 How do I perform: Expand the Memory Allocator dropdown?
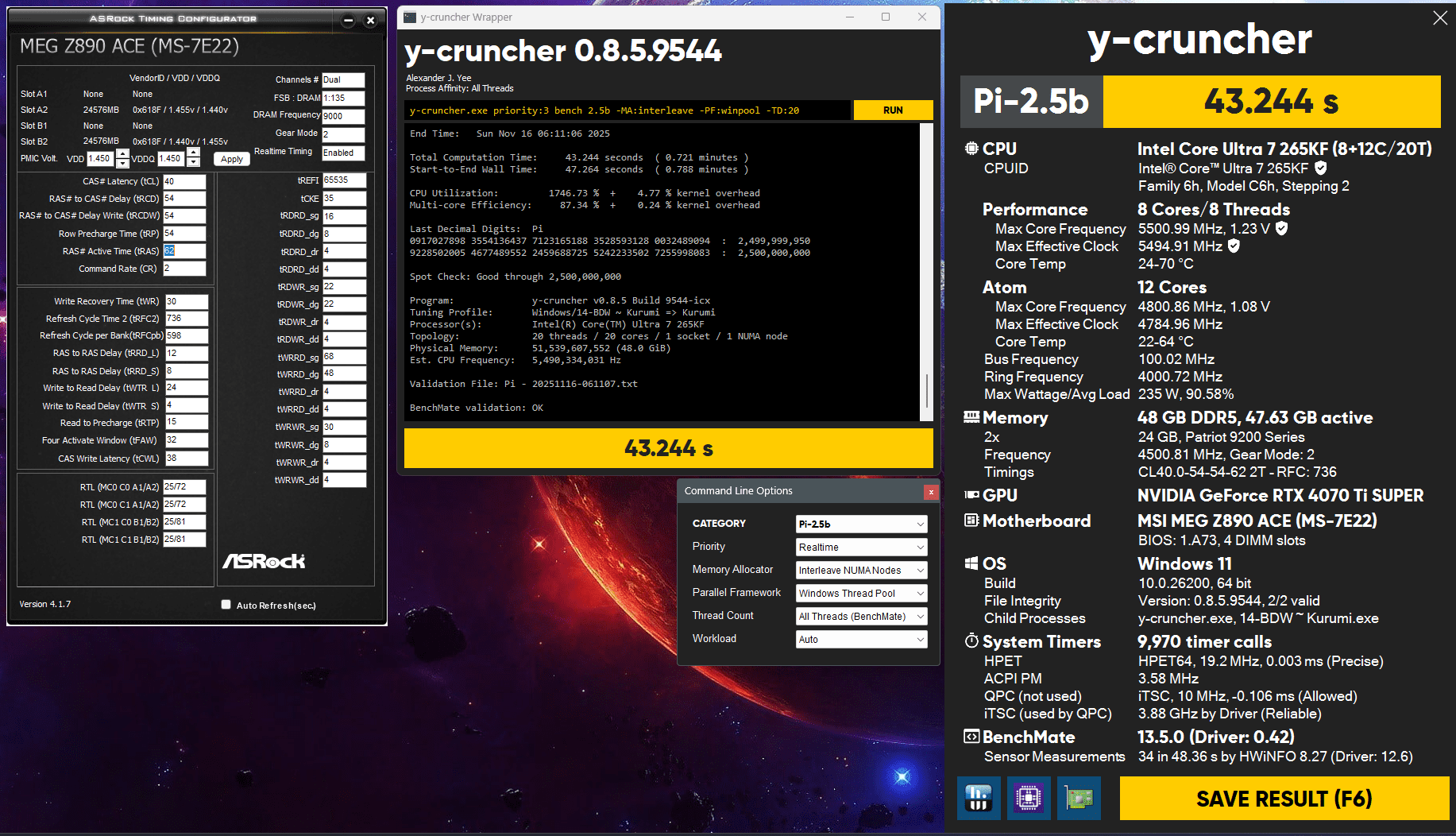coord(861,570)
